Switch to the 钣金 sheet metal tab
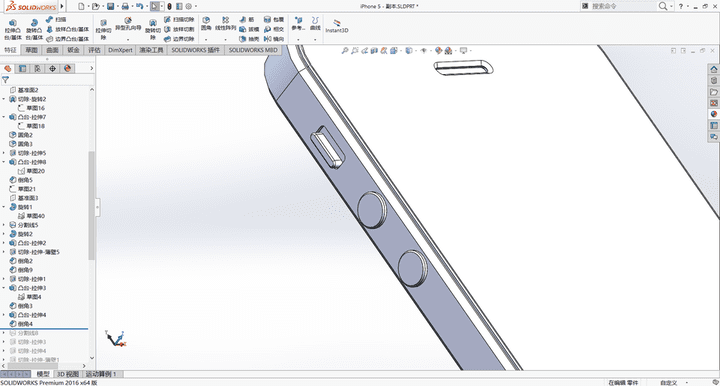The width and height of the screenshot is (720, 386). click(73, 50)
